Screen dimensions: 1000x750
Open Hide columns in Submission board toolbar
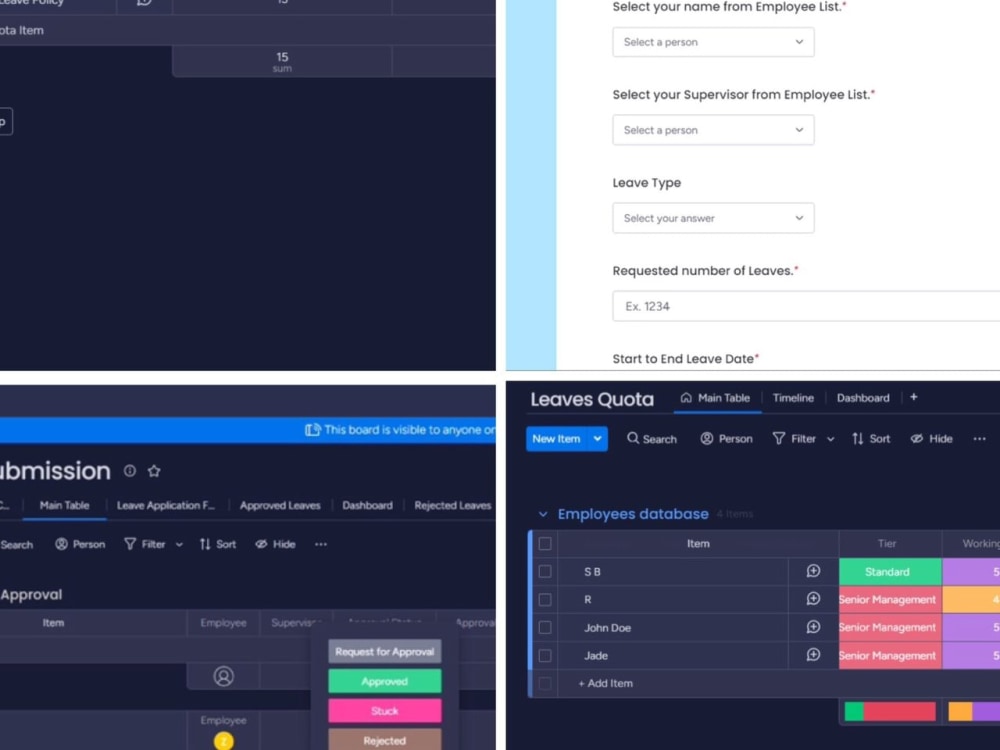[x=275, y=544]
